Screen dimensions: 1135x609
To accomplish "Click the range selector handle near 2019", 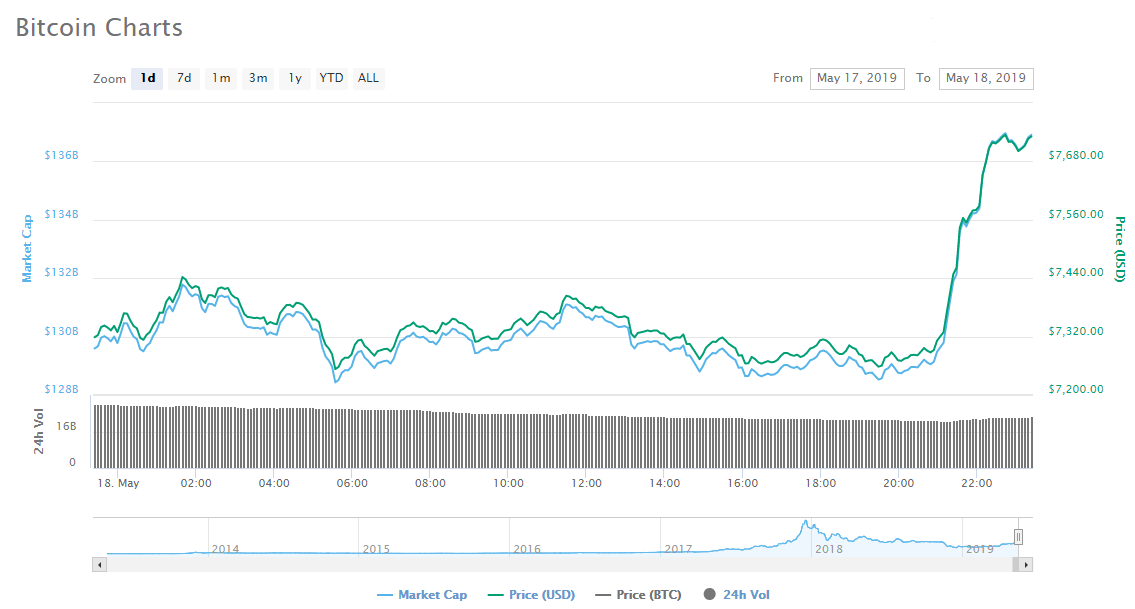I will 1018,537.
